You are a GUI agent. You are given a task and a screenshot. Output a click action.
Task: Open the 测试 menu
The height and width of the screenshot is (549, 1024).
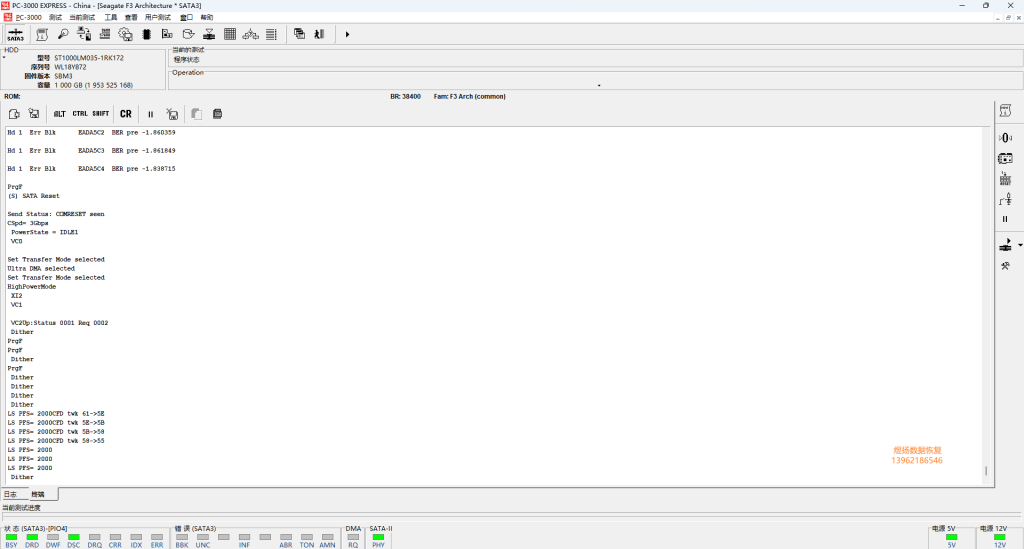click(56, 18)
